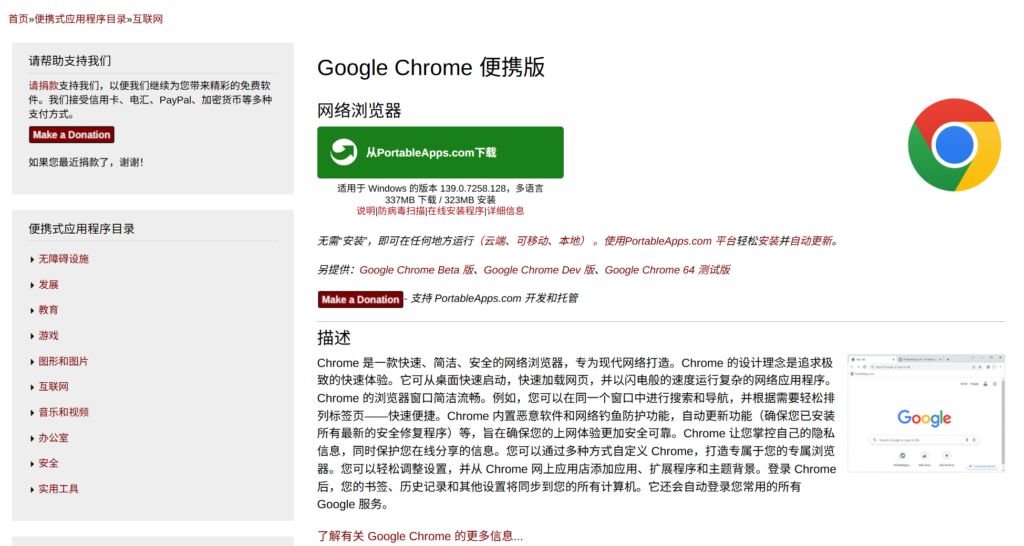
Task: Click the 如果您最近捐款了，谢谢! text
Action: pos(86,162)
